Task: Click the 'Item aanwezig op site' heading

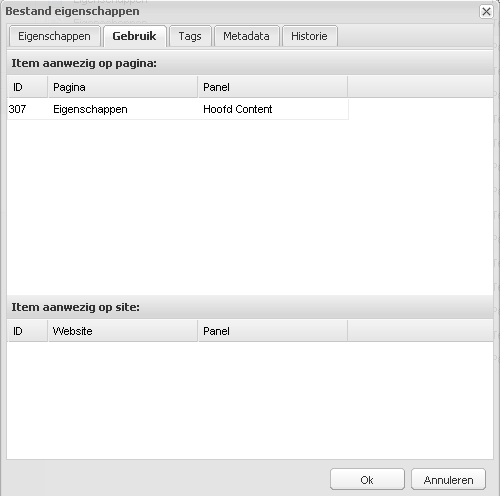Action: coord(76,307)
